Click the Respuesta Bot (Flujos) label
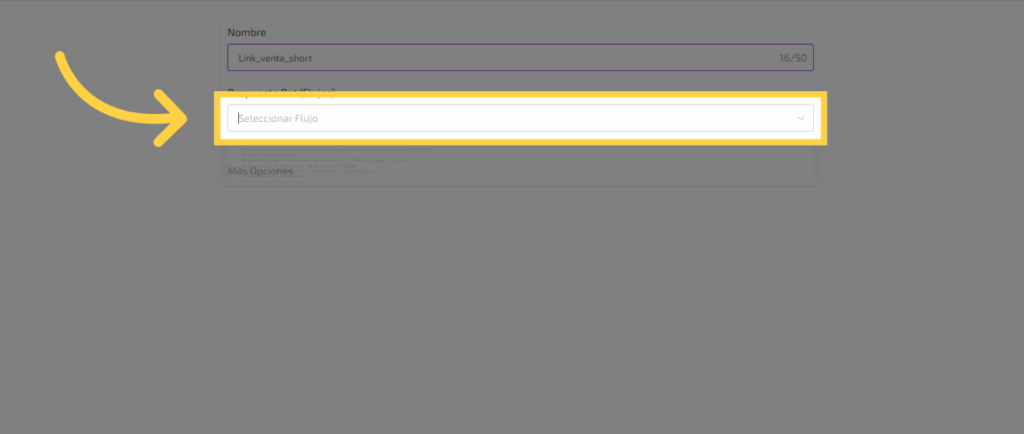This screenshot has width=1024, height=434. tap(280, 91)
